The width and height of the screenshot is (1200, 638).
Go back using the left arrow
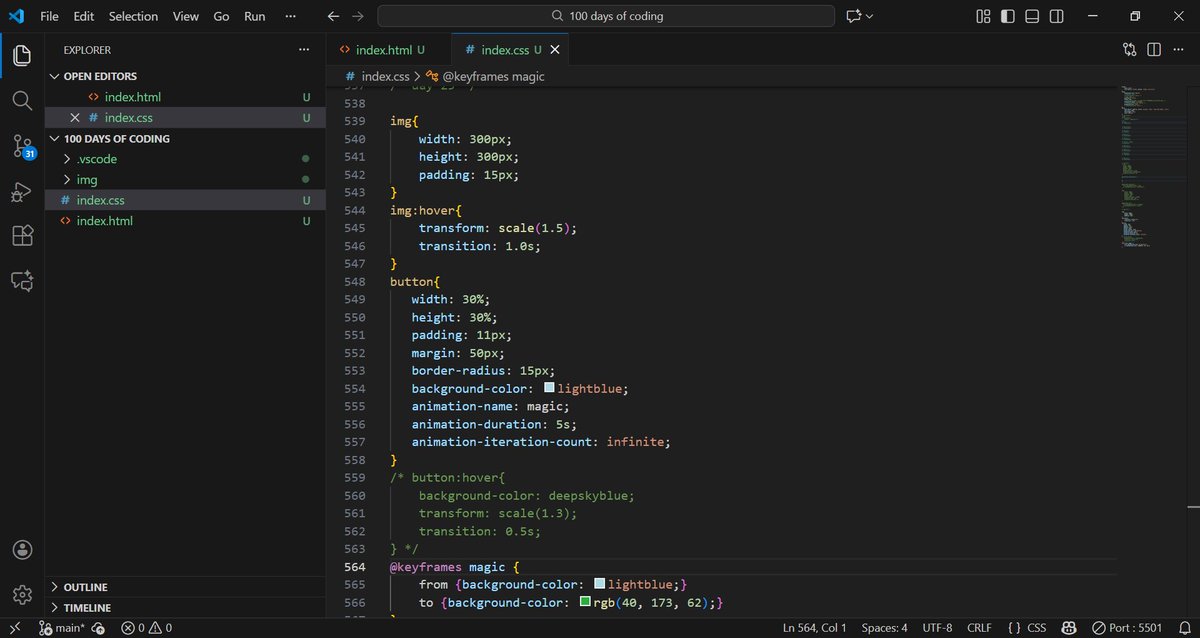334,16
